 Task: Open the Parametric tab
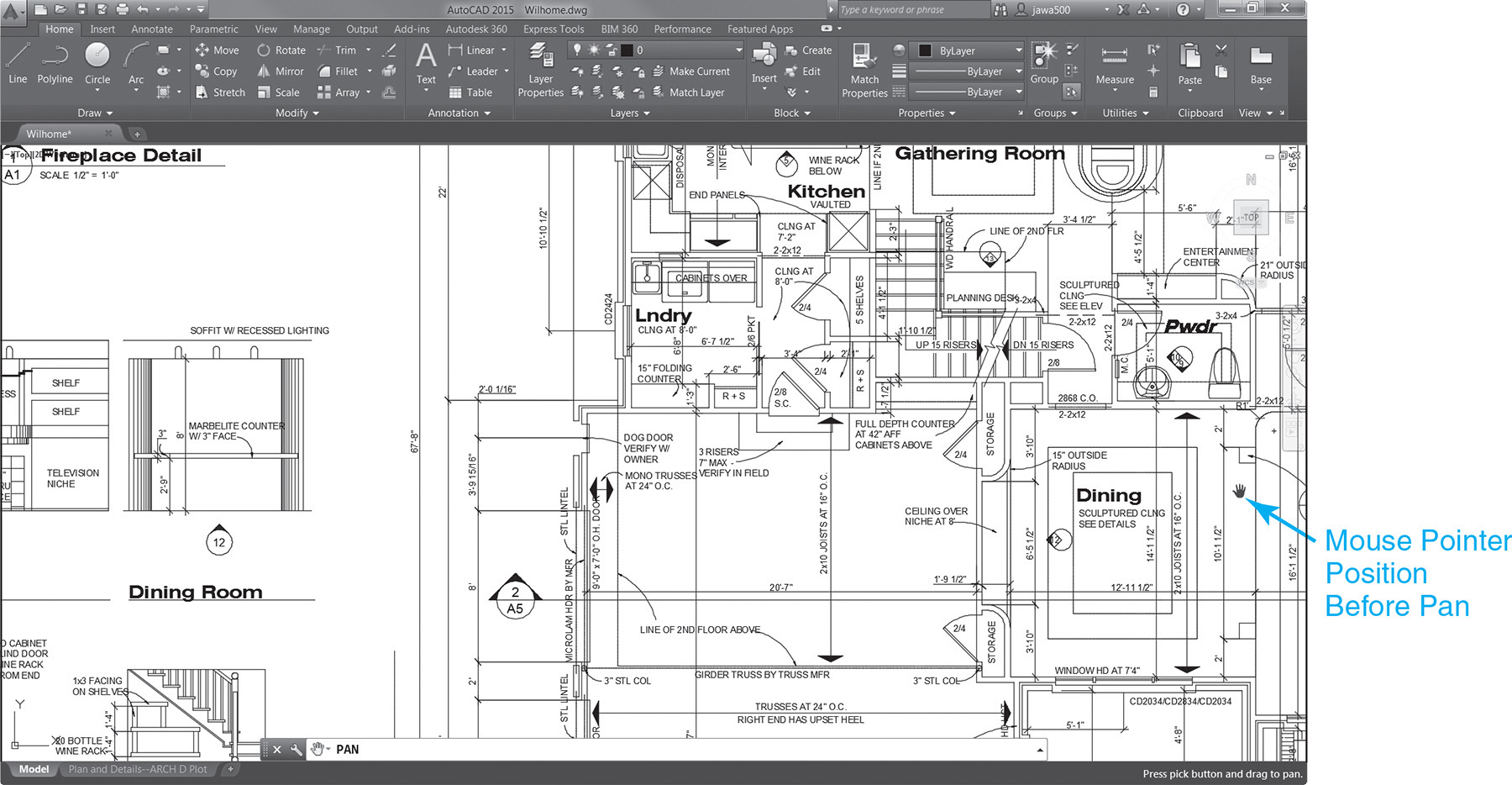pyautogui.click(x=213, y=29)
